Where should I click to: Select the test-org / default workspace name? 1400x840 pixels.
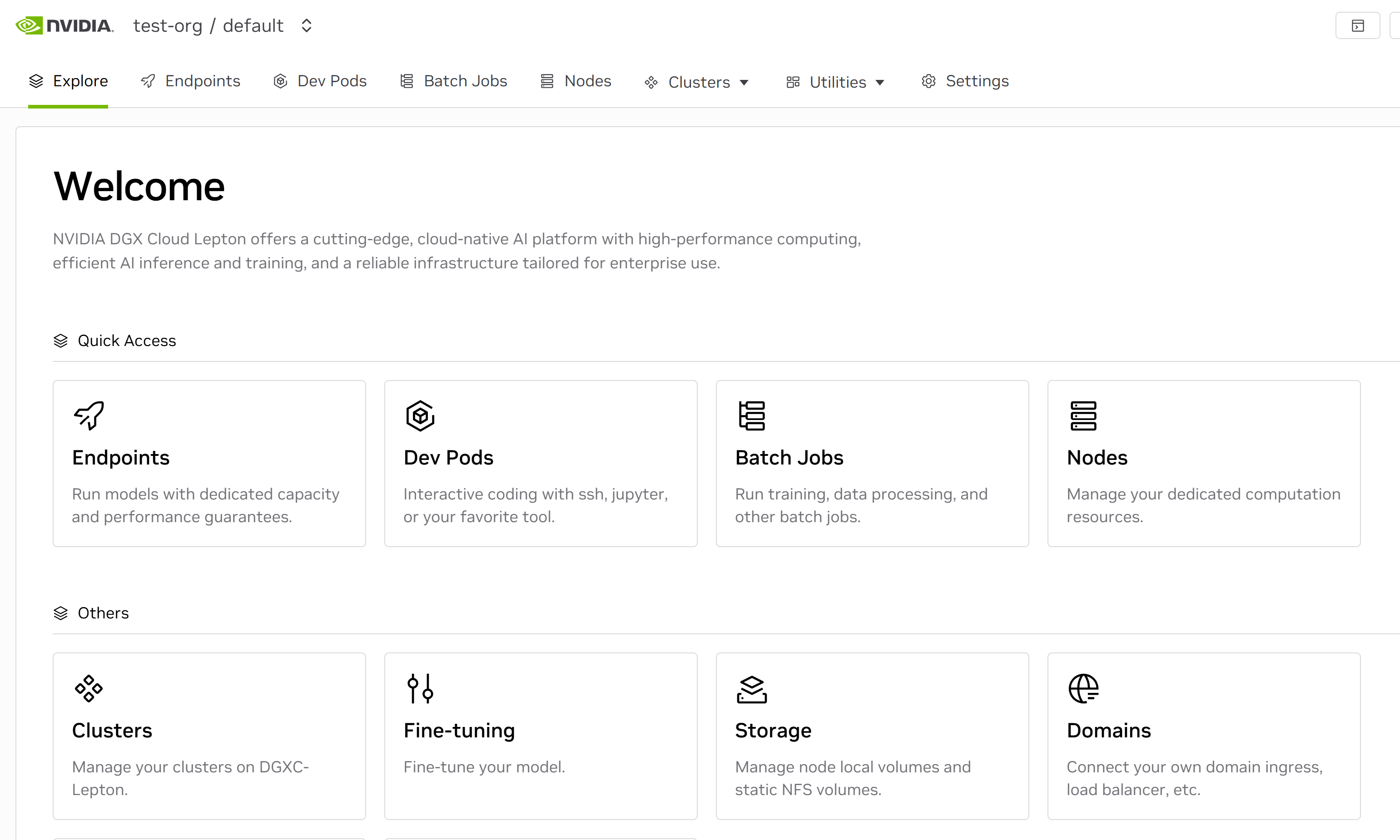click(208, 25)
